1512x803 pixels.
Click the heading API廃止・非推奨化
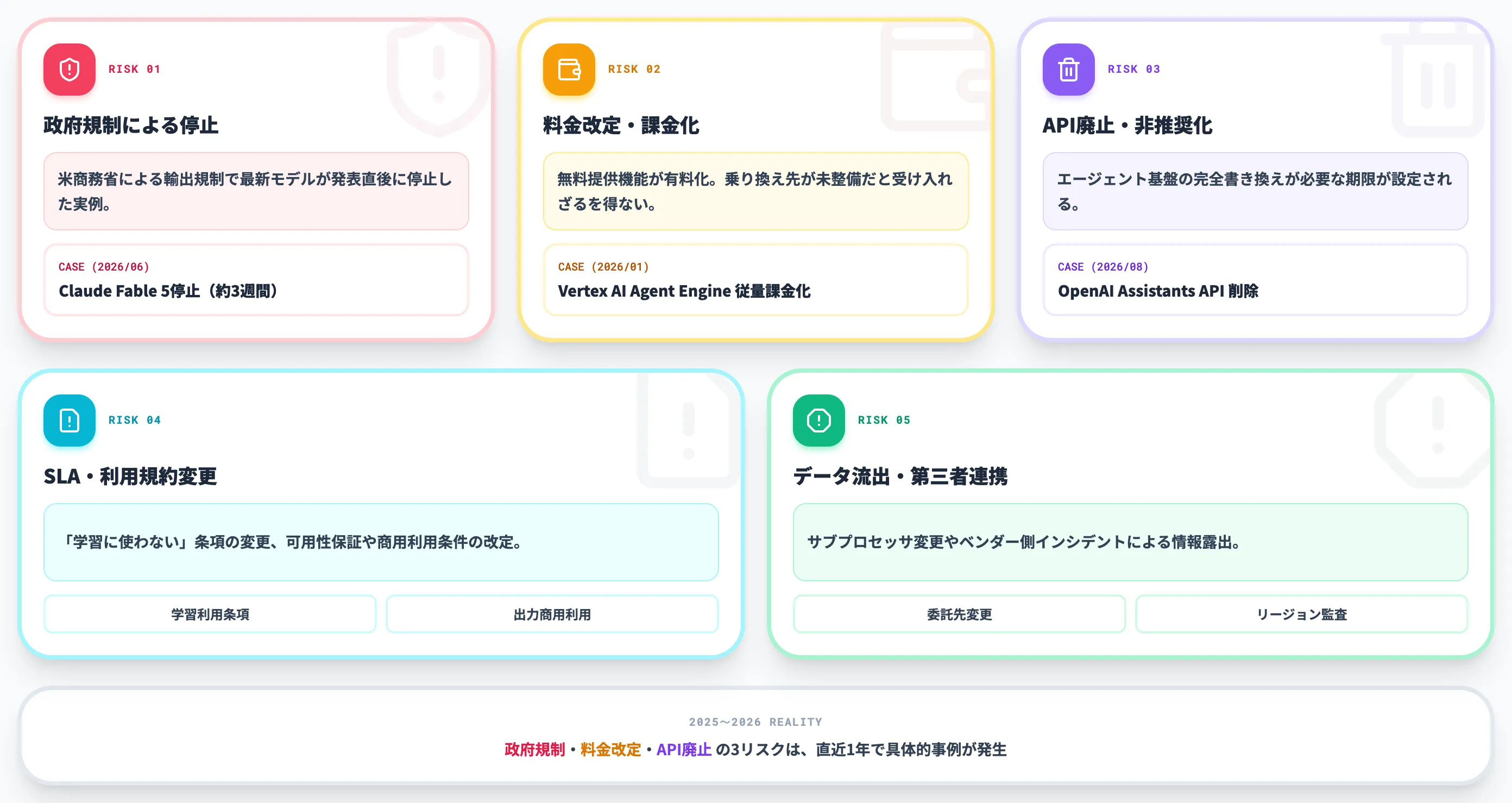pos(1127,125)
